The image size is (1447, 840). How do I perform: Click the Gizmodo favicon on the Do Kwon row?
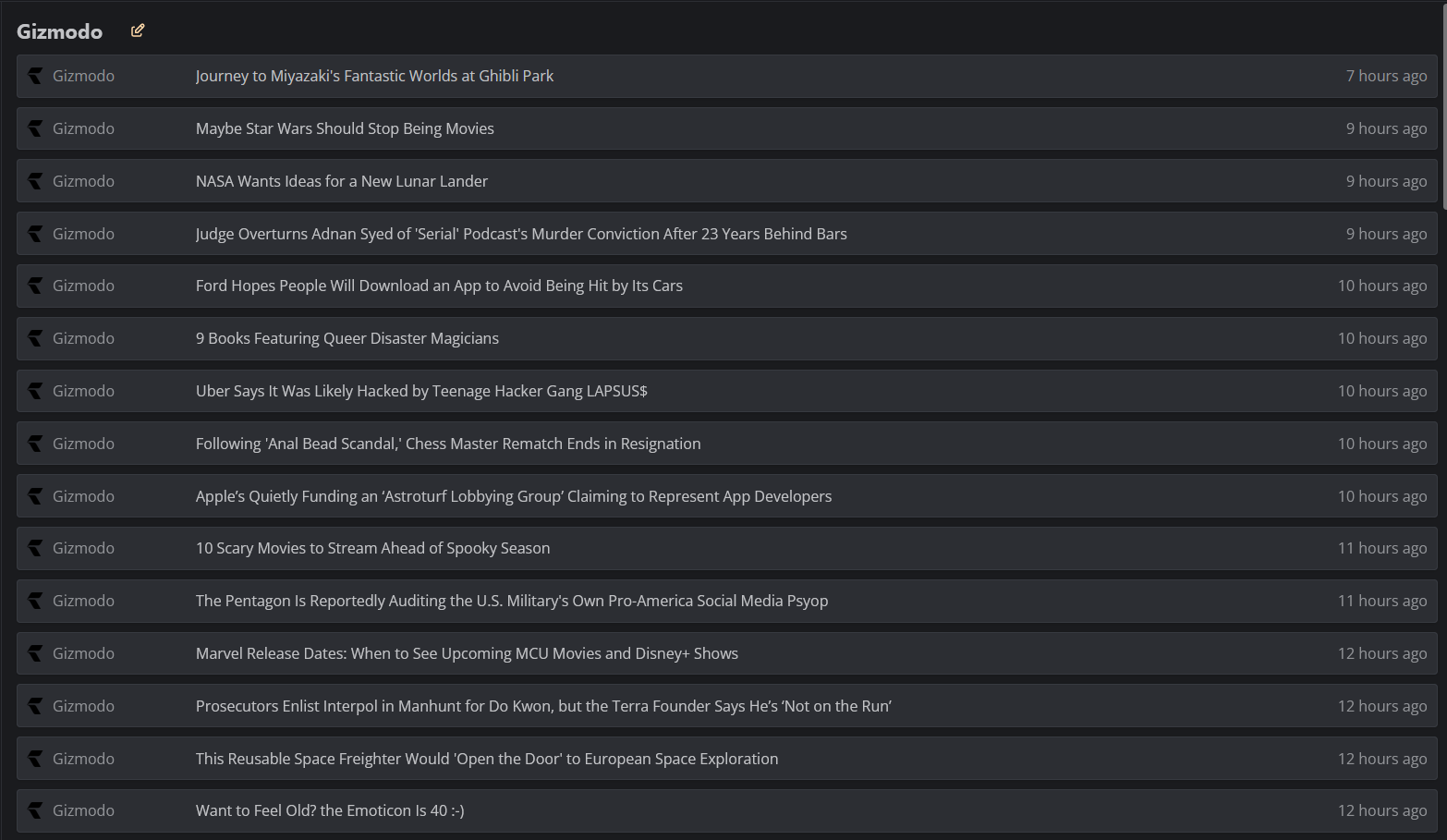coord(35,706)
